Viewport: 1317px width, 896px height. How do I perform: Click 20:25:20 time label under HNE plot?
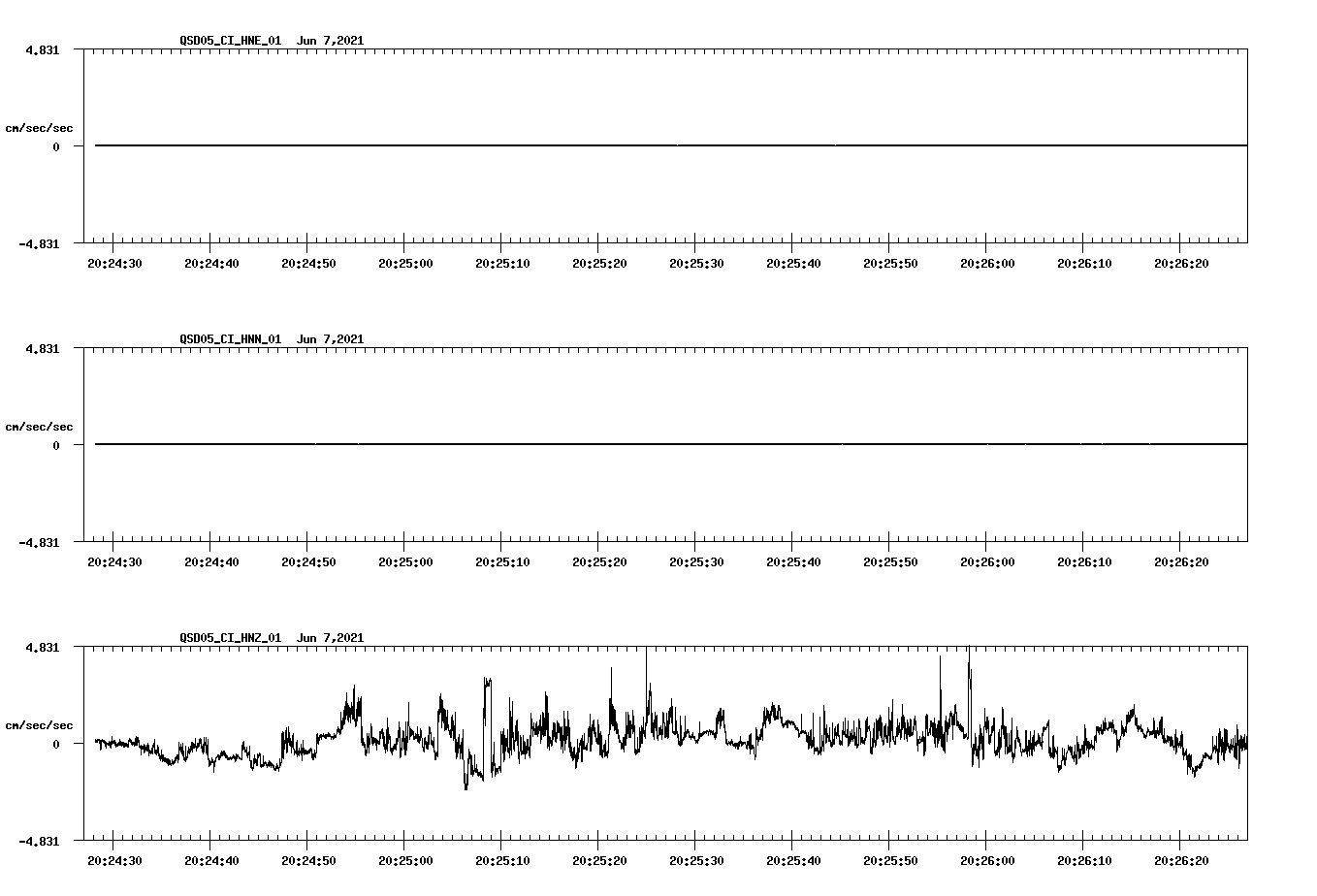599,264
